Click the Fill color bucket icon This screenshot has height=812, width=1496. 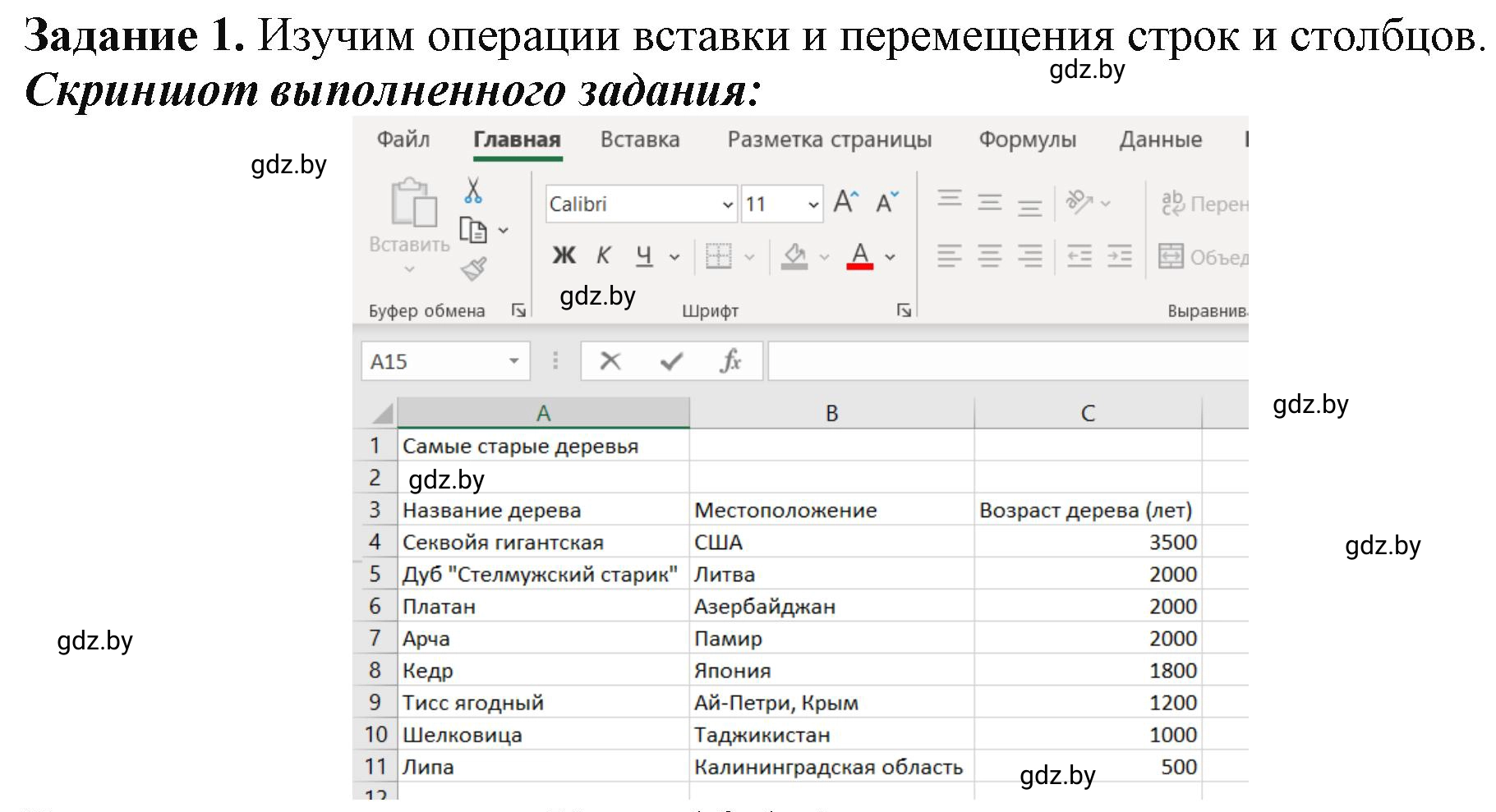(x=794, y=256)
